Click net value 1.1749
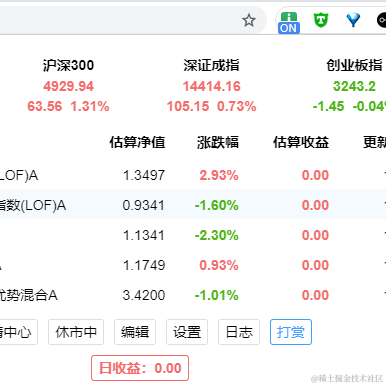This screenshot has height=386, width=386. (x=144, y=265)
